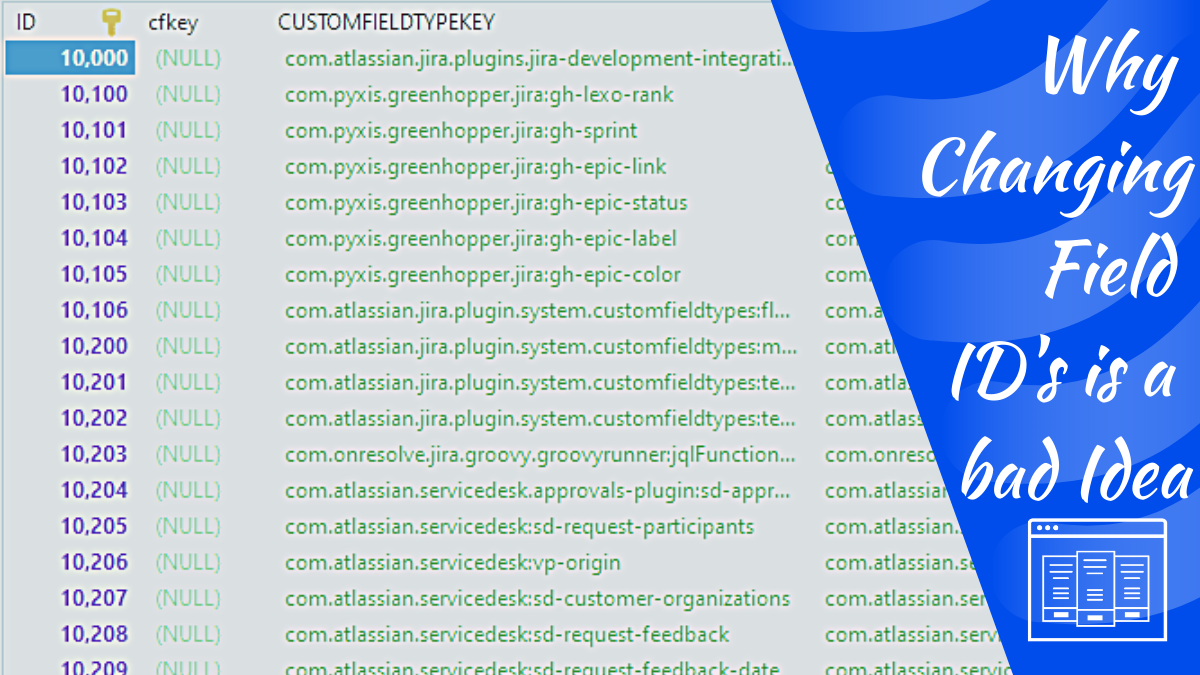This screenshot has height=675, width=1200.
Task: Select the ID 10,200 cell
Action: 94,347
